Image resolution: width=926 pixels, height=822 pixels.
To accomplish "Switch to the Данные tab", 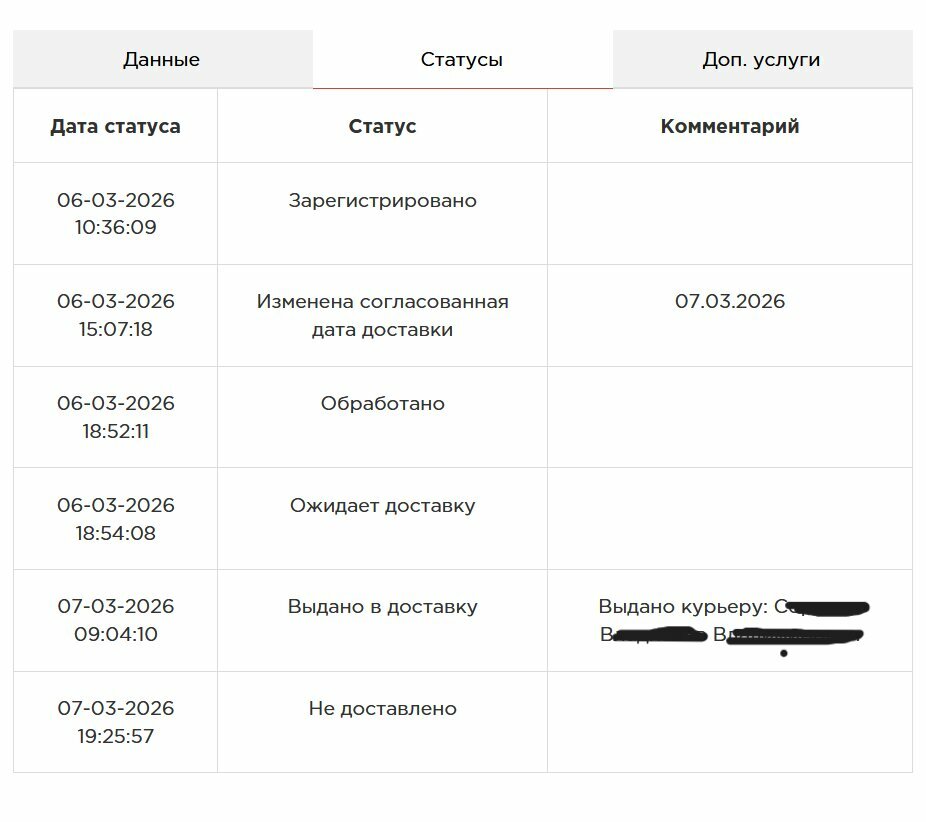I will (162, 60).
